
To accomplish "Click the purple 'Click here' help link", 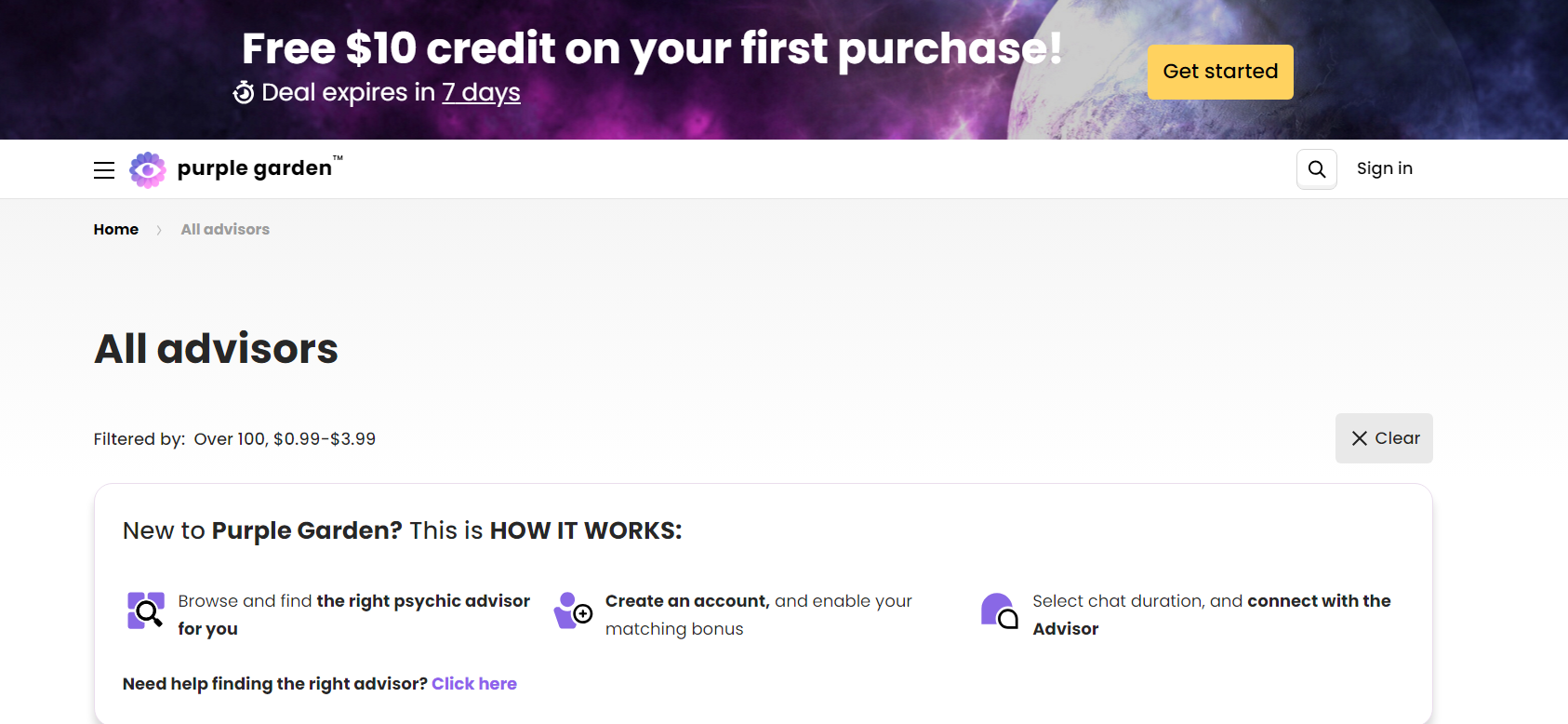I will pos(474,684).
